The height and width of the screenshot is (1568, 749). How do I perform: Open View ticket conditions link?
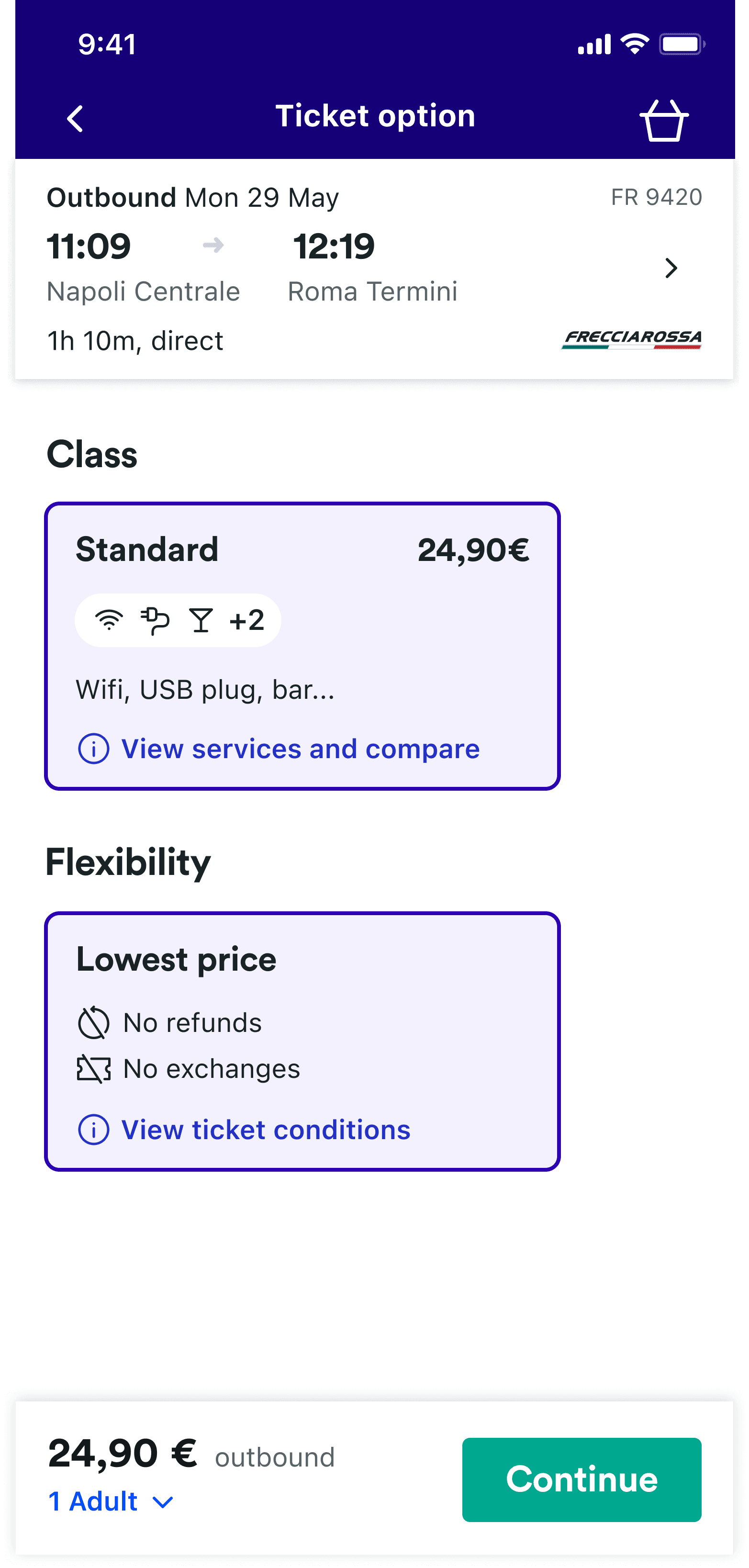coord(266,1130)
